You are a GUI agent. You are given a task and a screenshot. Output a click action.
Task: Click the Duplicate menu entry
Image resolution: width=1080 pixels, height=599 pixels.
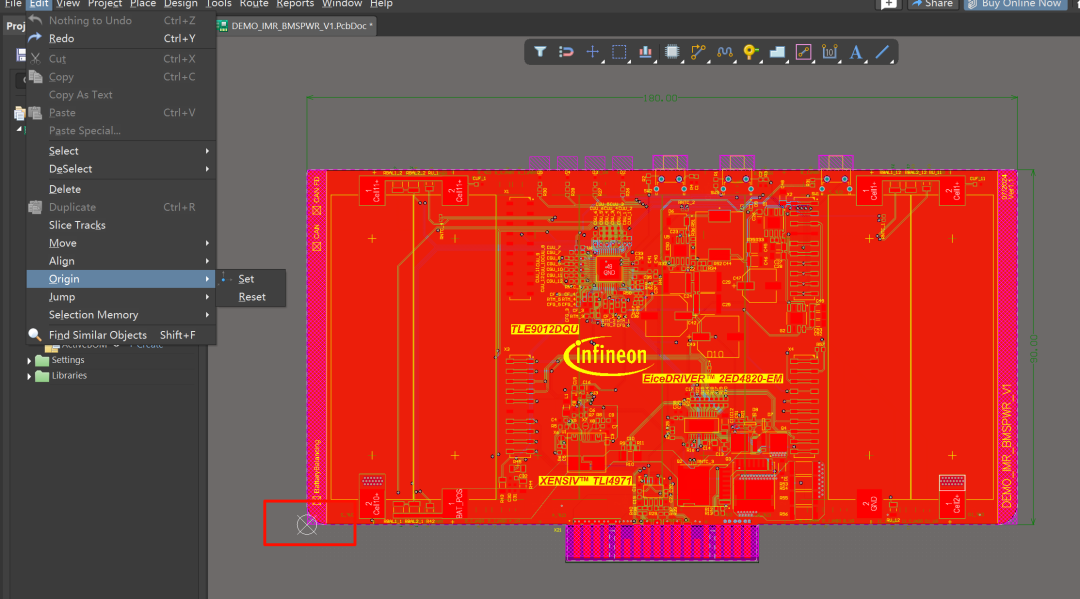tap(121, 207)
